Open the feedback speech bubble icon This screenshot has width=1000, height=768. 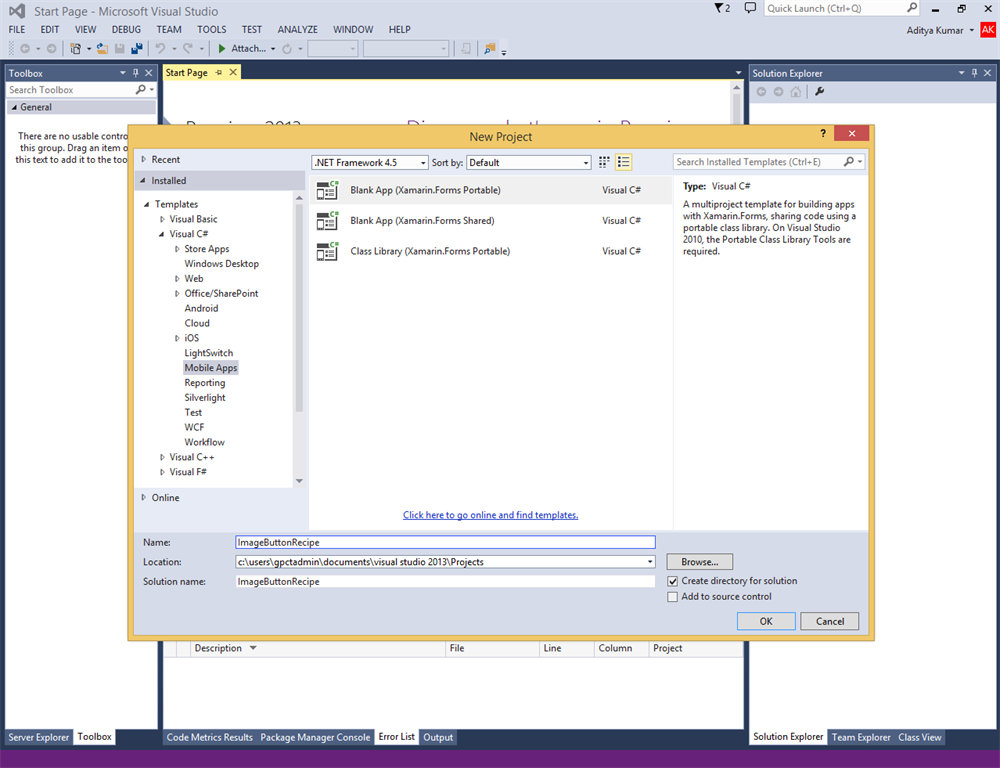click(x=750, y=8)
